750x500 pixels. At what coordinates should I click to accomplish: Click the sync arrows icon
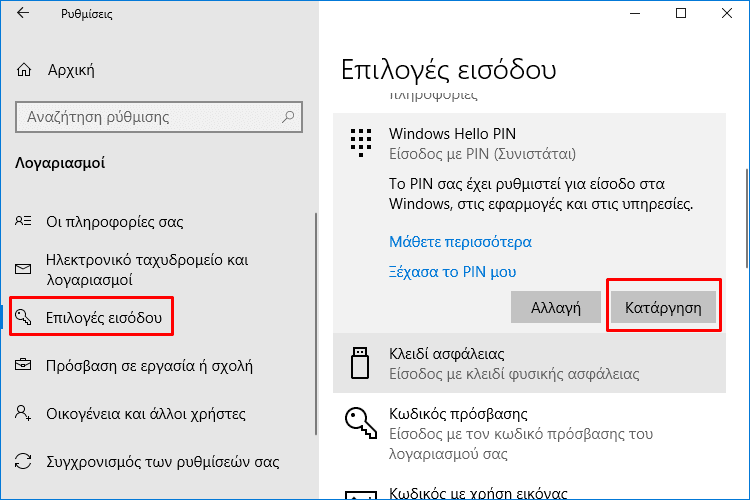pos(23,461)
